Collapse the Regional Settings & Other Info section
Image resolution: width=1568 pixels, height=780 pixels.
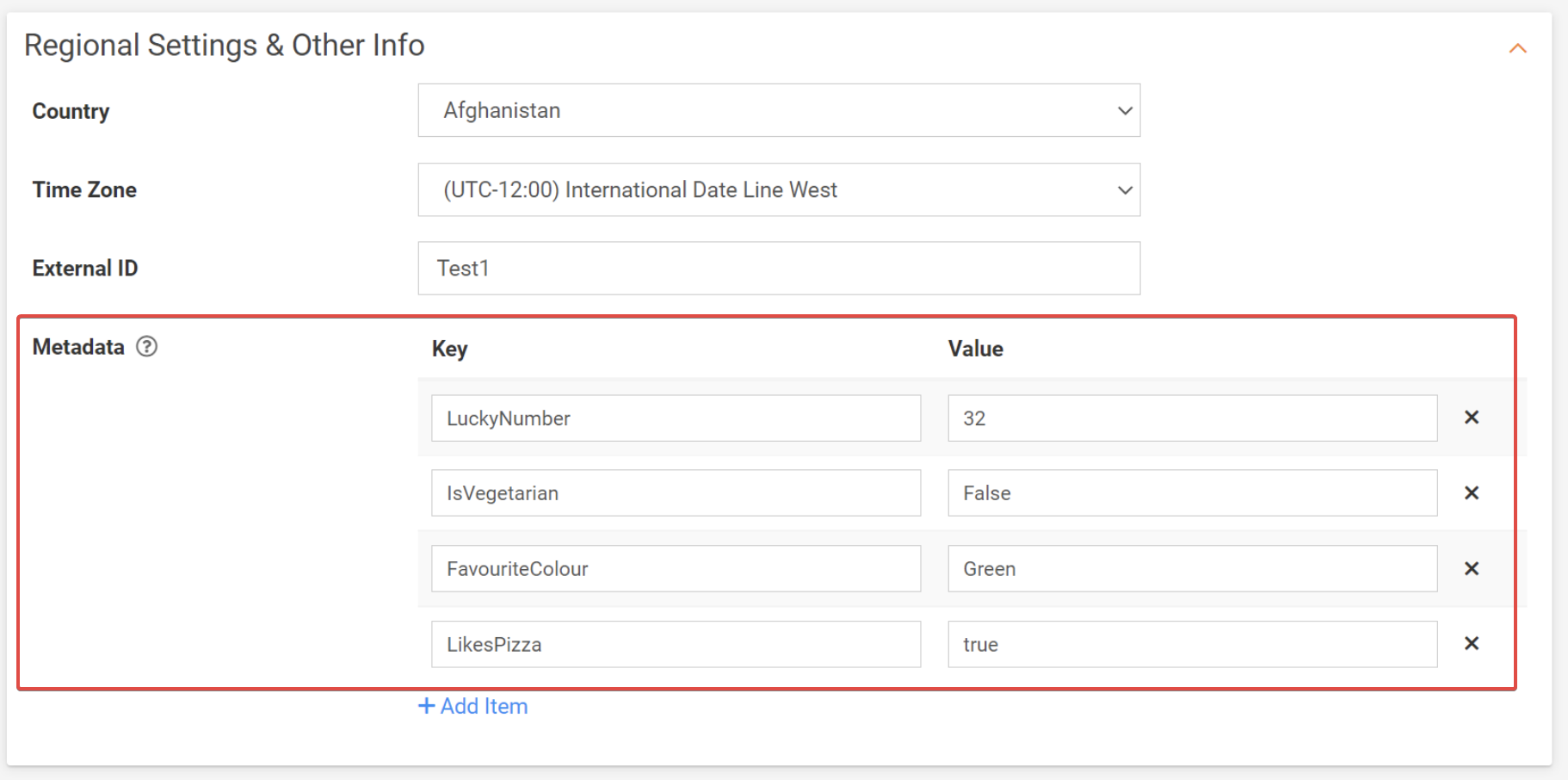(x=1517, y=49)
